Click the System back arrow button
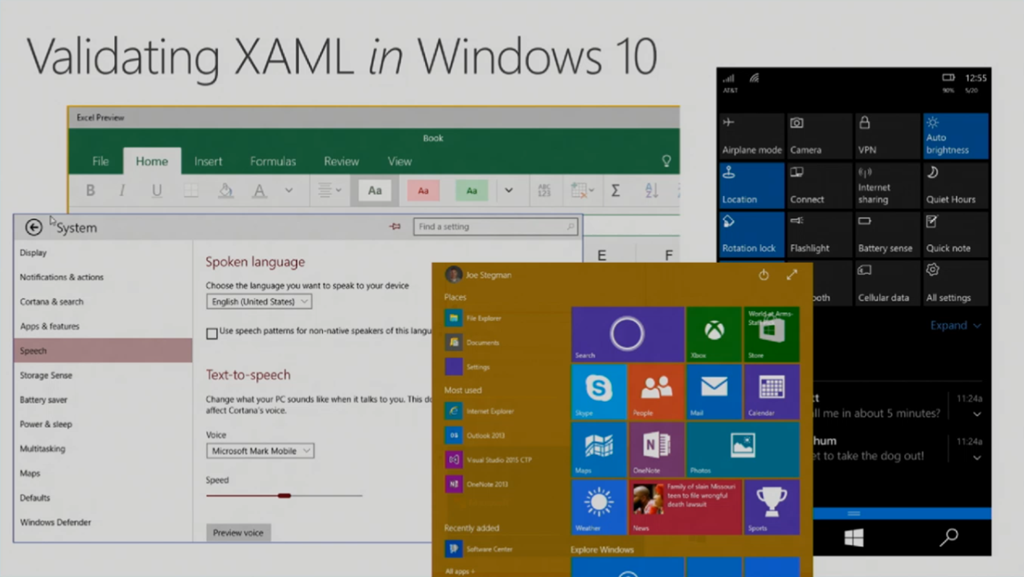Screen dimensions: 1024x577 coord(33,227)
